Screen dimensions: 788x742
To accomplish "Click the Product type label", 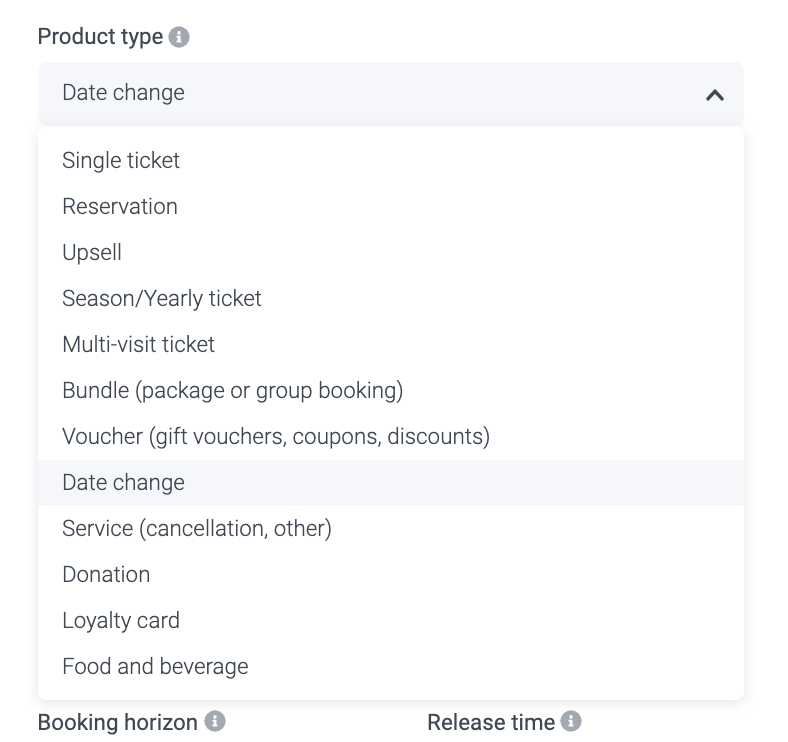I will (x=100, y=37).
